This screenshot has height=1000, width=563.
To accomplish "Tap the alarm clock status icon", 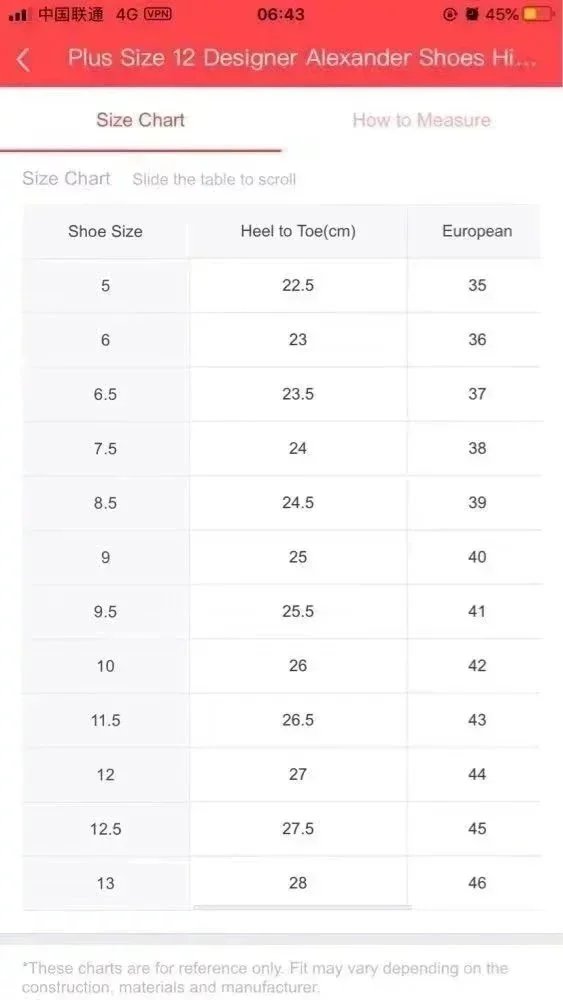I will click(x=472, y=14).
